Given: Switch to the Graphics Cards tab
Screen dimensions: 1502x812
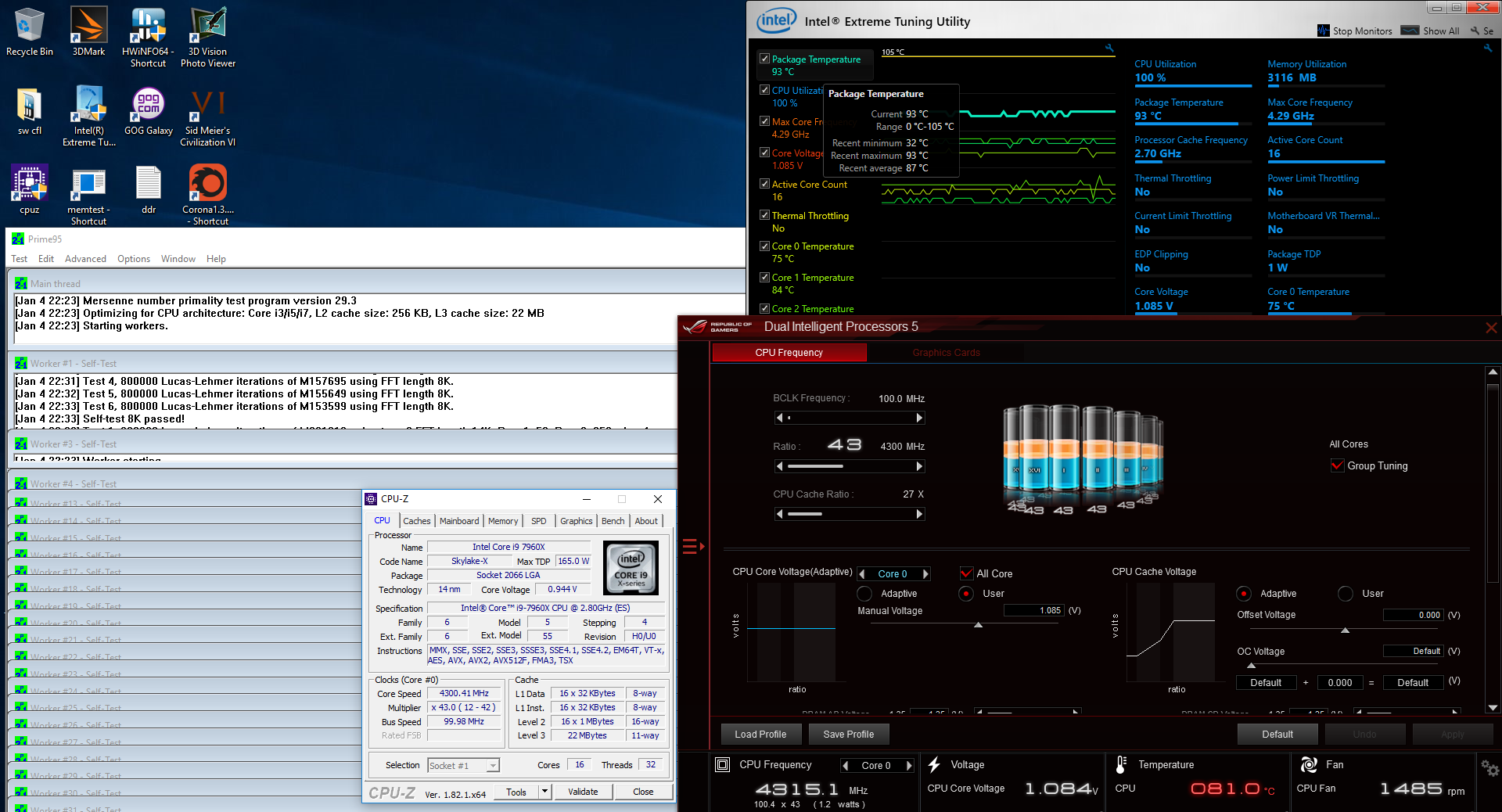Looking at the screenshot, I should (946, 353).
